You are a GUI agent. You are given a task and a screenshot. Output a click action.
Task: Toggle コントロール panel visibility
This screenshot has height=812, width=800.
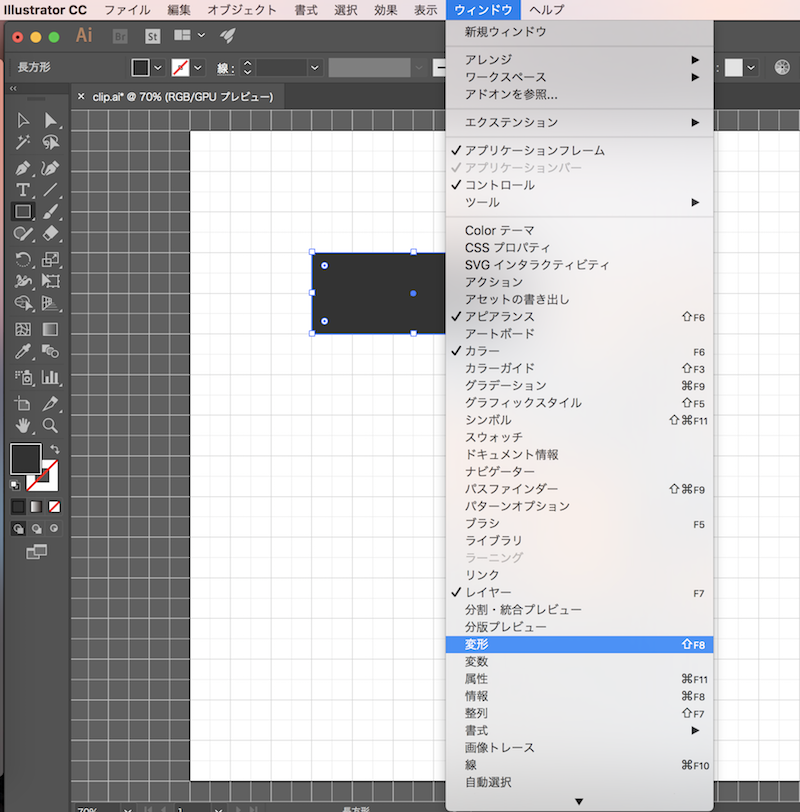[x=499, y=185]
